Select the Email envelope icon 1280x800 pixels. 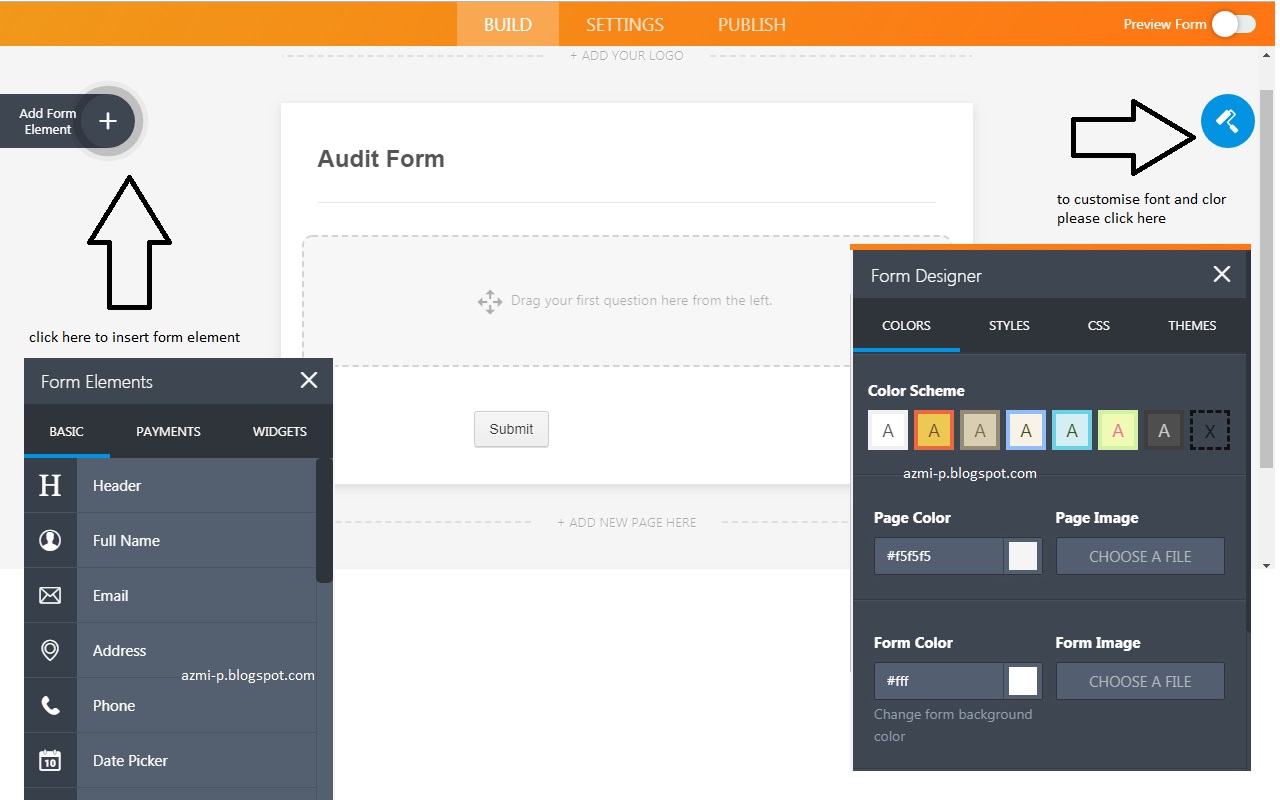[x=50, y=596]
